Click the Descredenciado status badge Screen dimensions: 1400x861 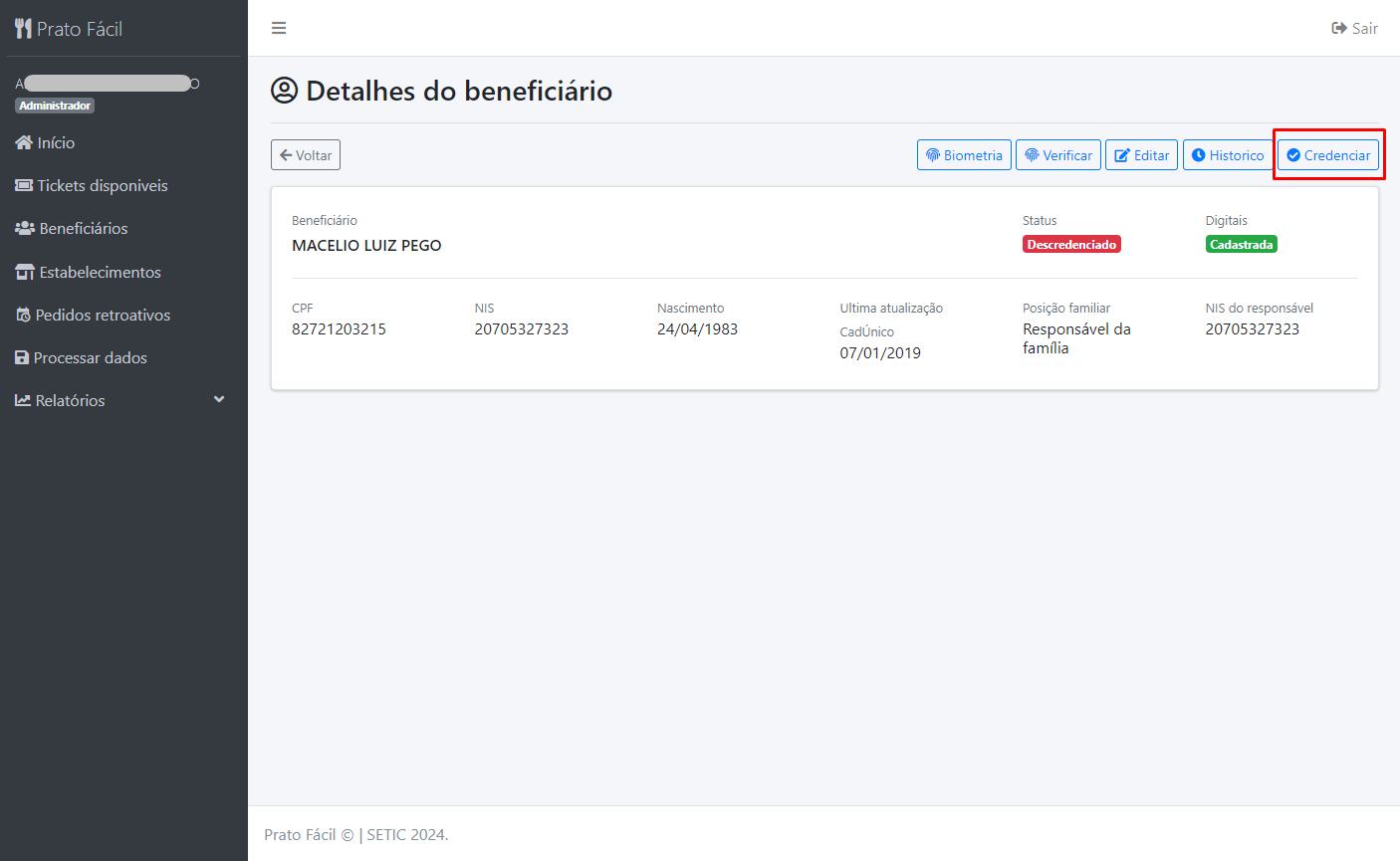point(1071,243)
